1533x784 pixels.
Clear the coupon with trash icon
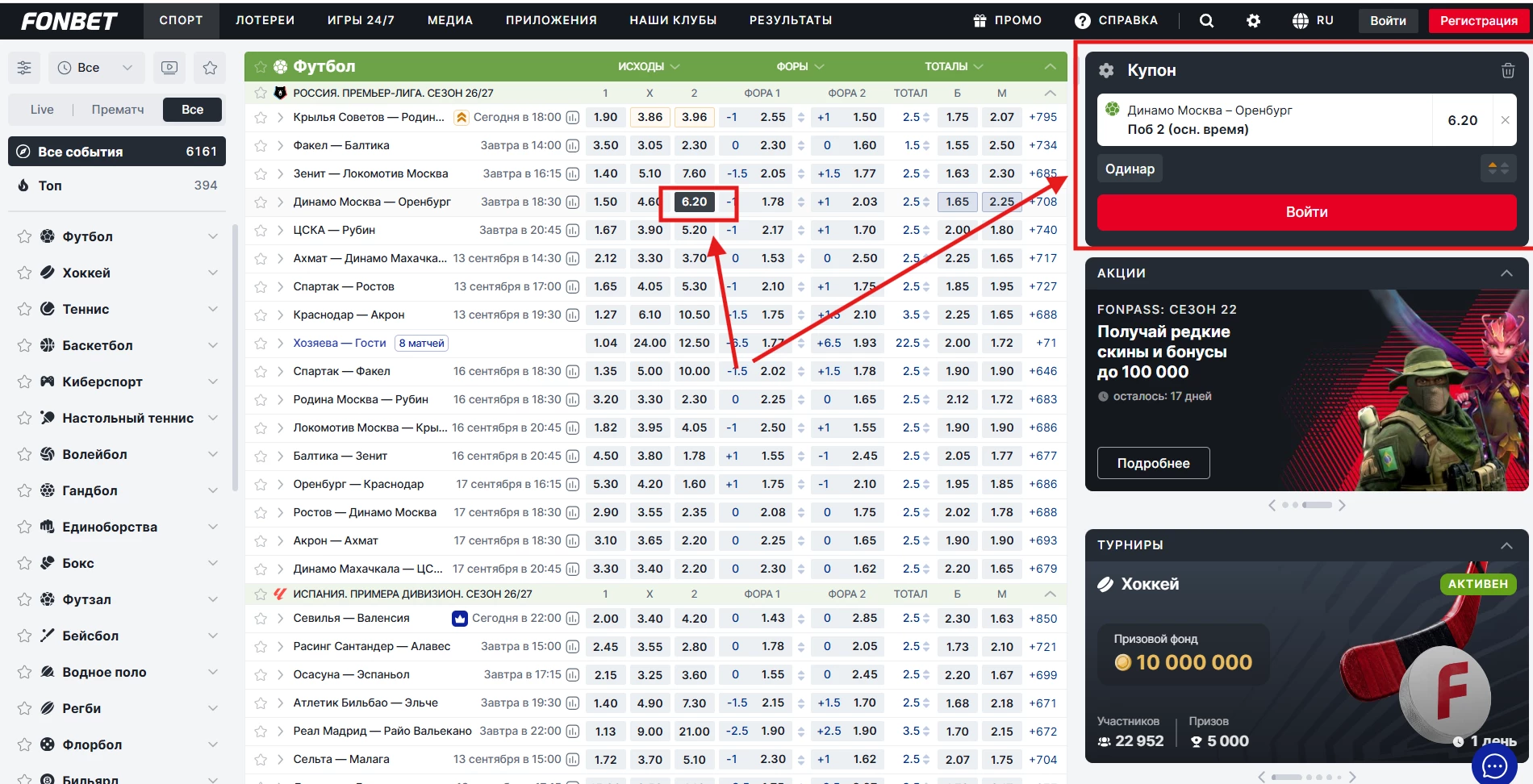pos(1507,70)
